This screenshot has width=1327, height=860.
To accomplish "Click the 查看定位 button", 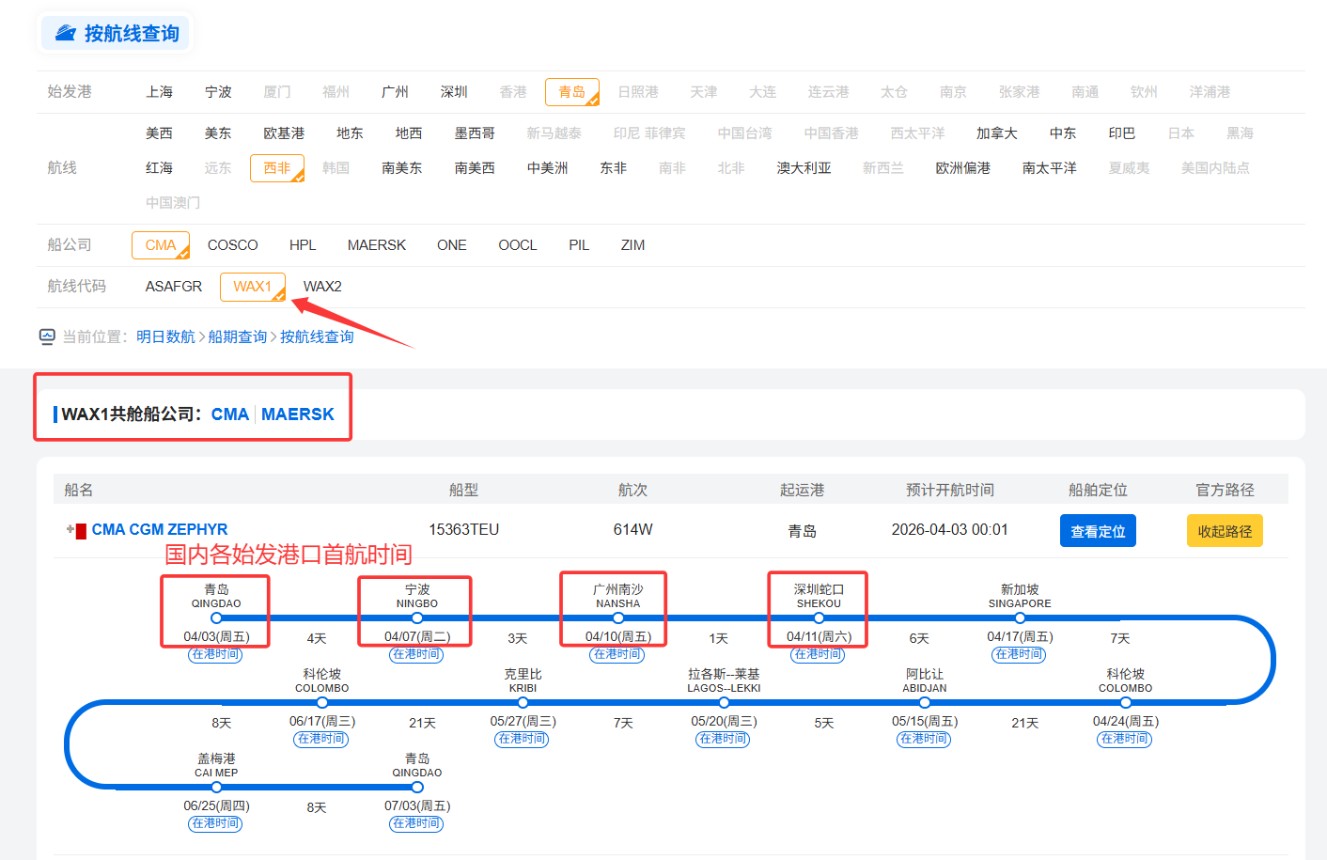I will (x=1097, y=531).
